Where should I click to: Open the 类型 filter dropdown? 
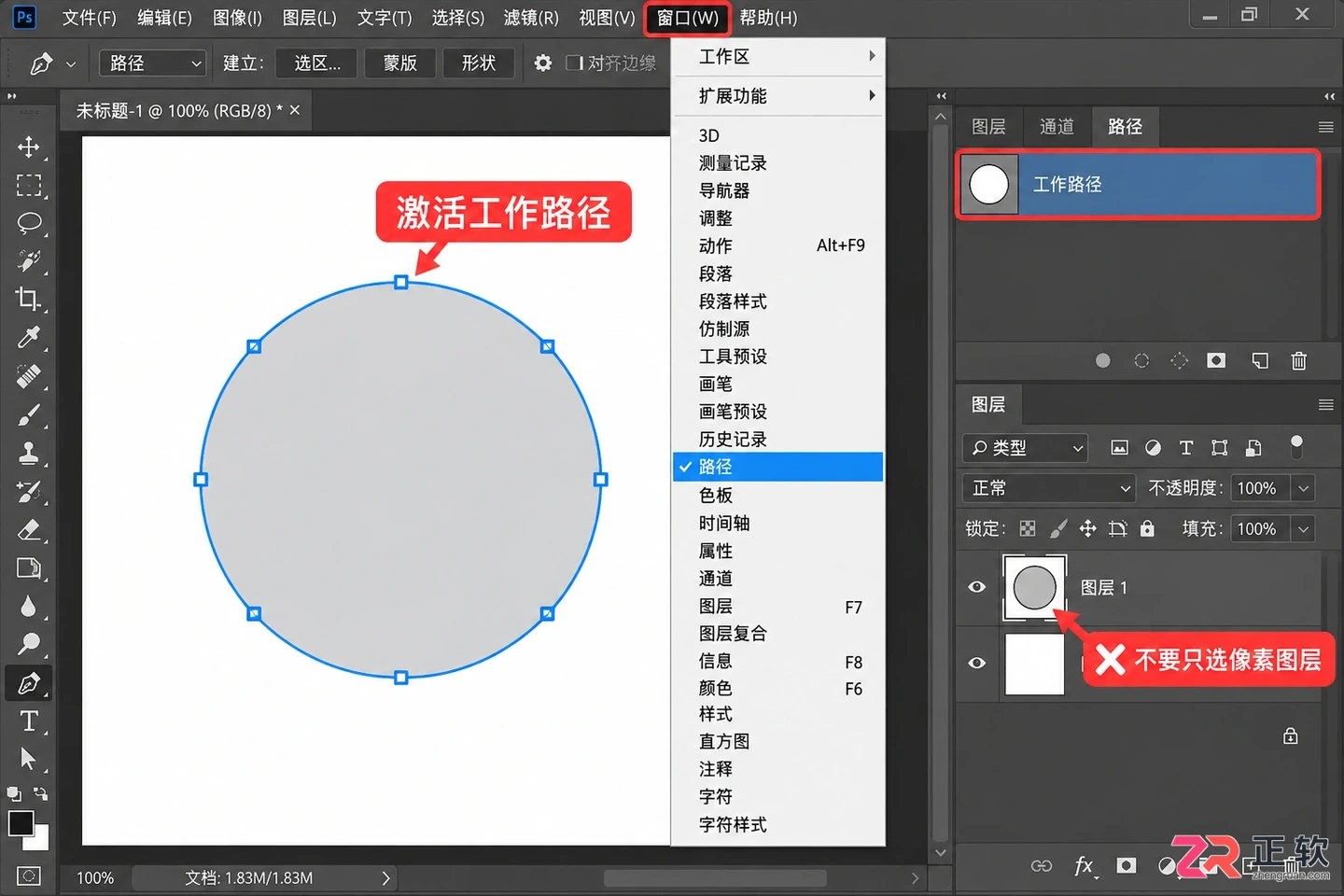coord(1026,448)
